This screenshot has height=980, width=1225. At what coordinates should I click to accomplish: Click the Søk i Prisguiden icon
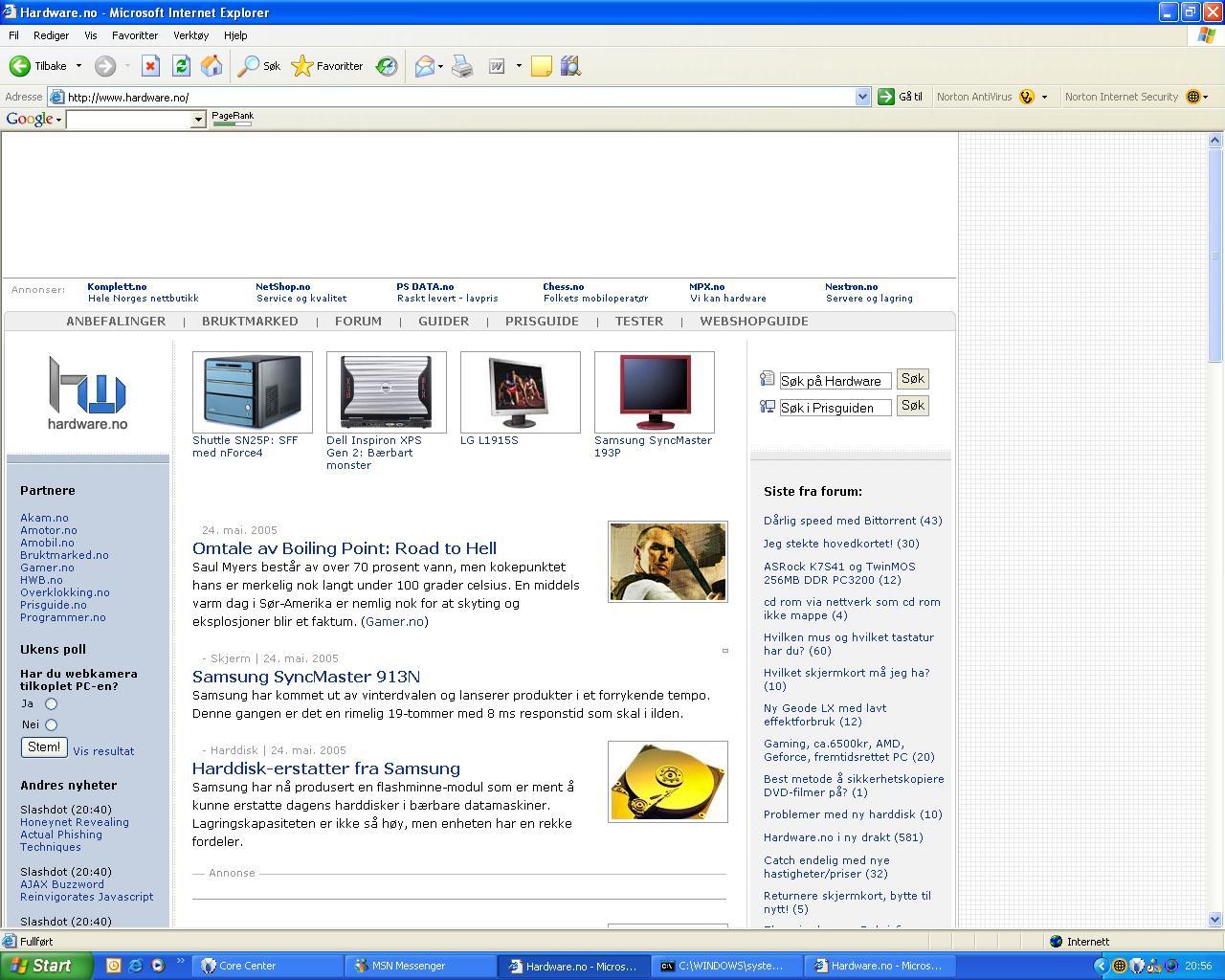click(767, 406)
